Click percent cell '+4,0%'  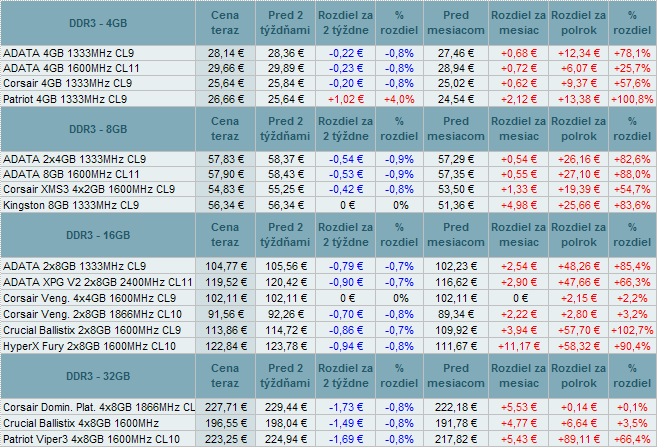point(399,99)
